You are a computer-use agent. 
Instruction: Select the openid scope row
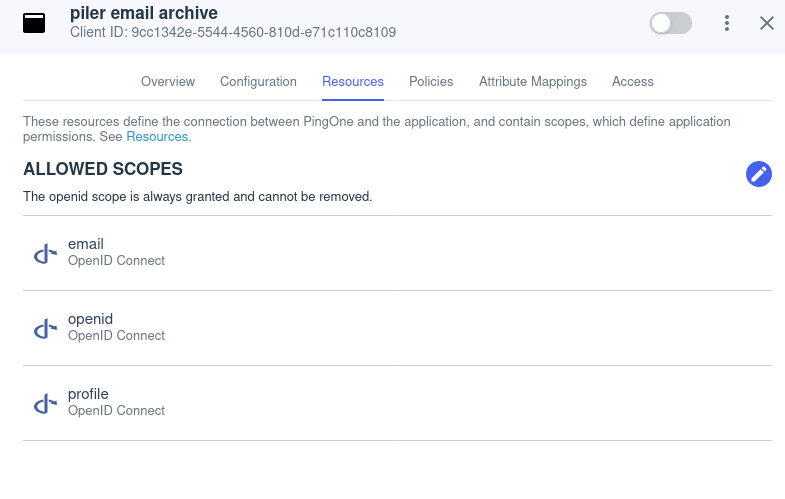pyautogui.click(x=396, y=328)
